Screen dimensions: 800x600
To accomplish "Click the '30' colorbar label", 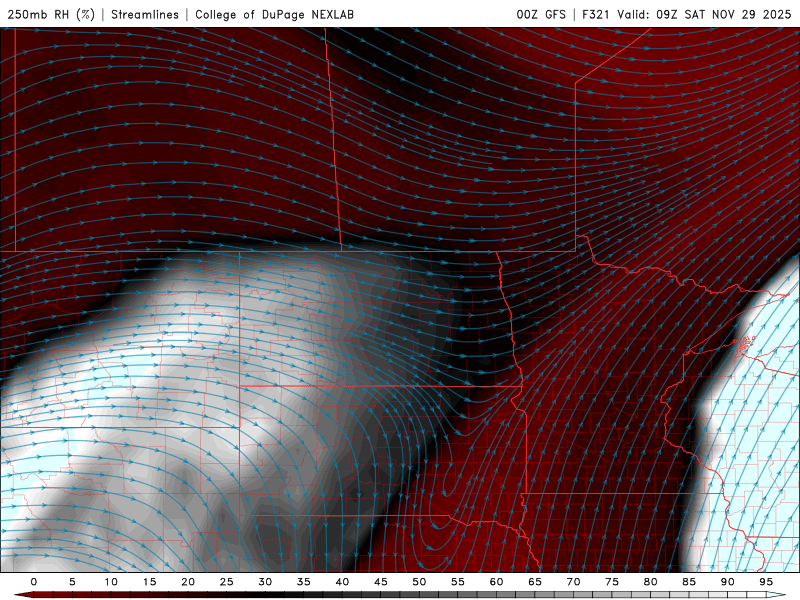I will point(265,582).
